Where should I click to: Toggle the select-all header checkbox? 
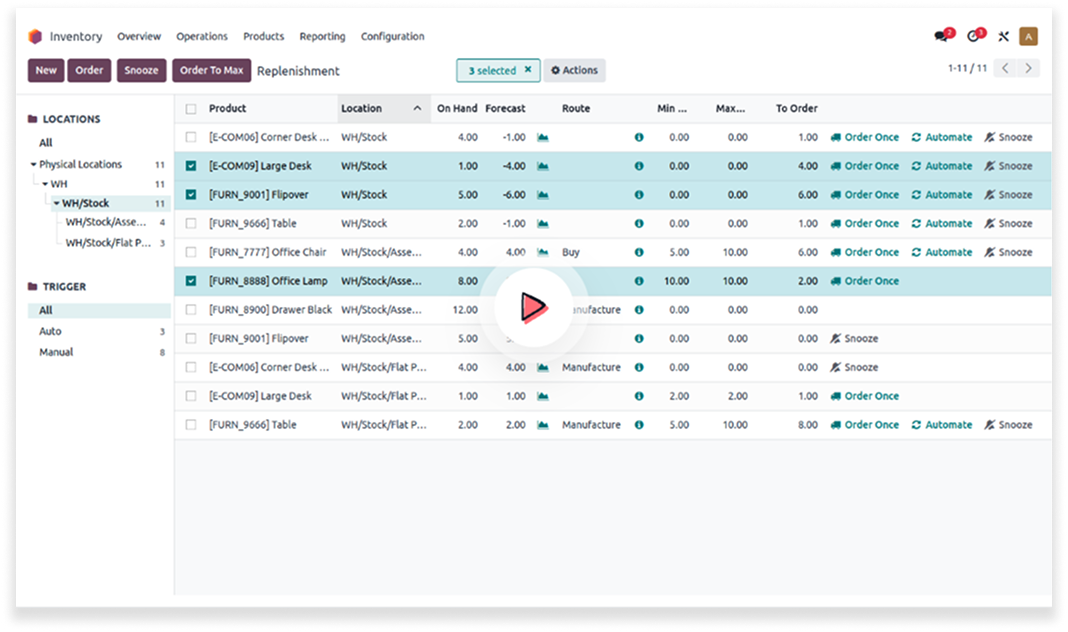coord(191,109)
